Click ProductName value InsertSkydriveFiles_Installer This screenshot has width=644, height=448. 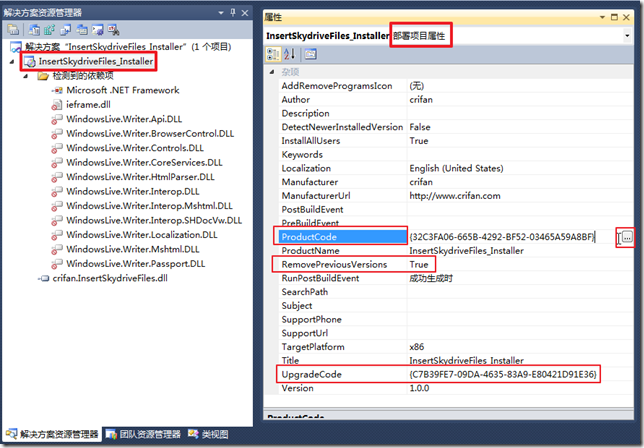(467, 250)
